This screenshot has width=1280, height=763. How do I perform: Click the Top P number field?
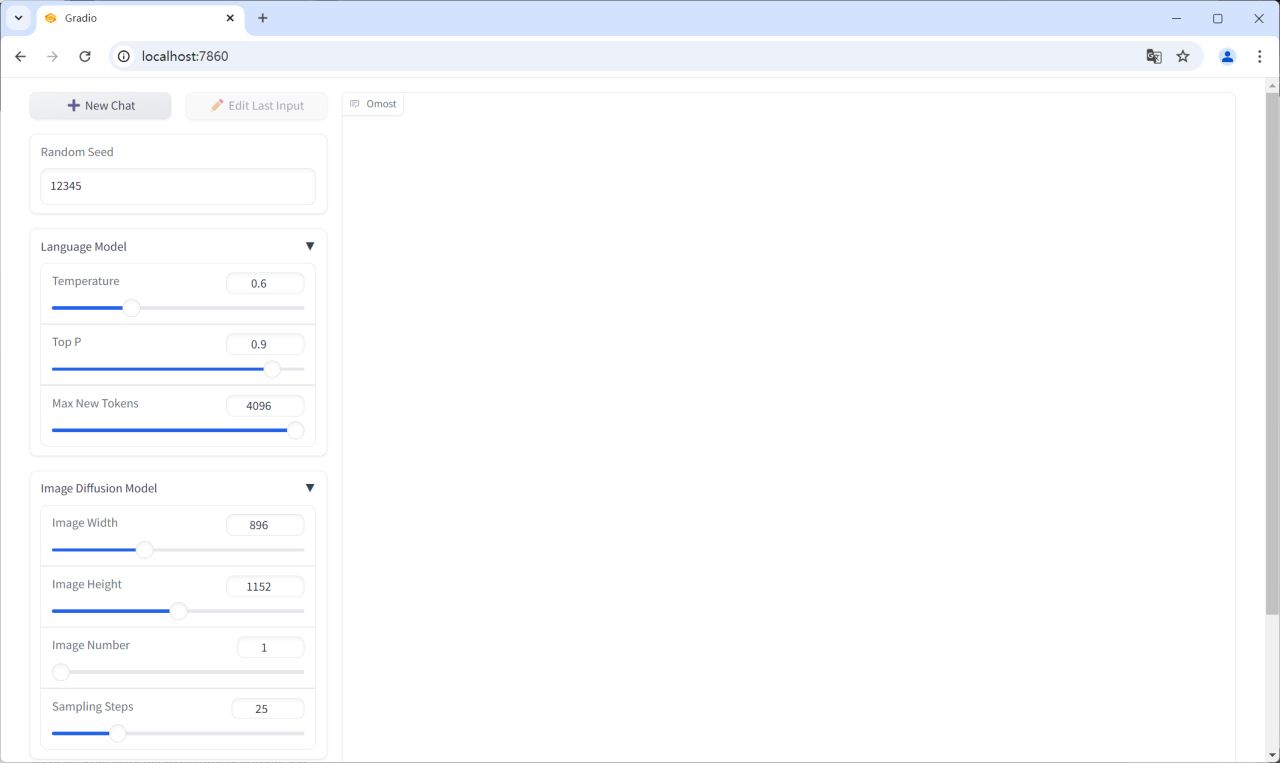(x=265, y=344)
